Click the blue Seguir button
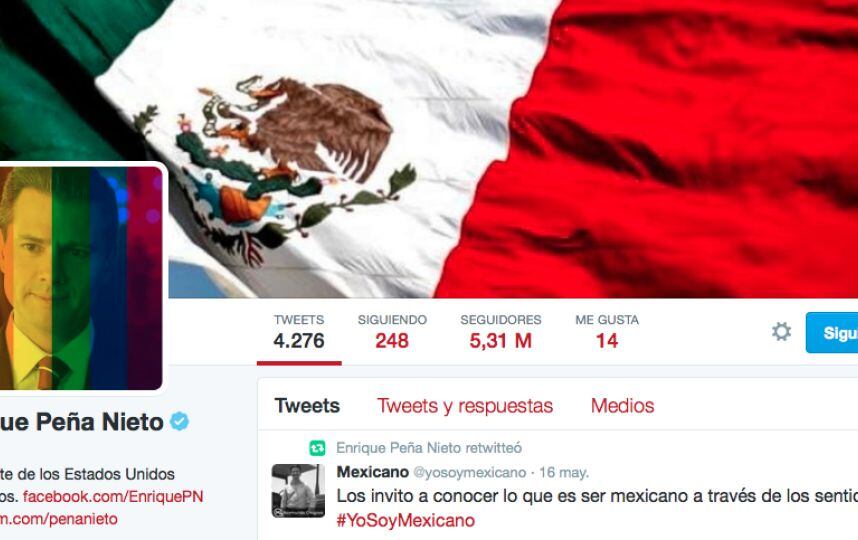This screenshot has width=858, height=540. pyautogui.click(x=832, y=333)
